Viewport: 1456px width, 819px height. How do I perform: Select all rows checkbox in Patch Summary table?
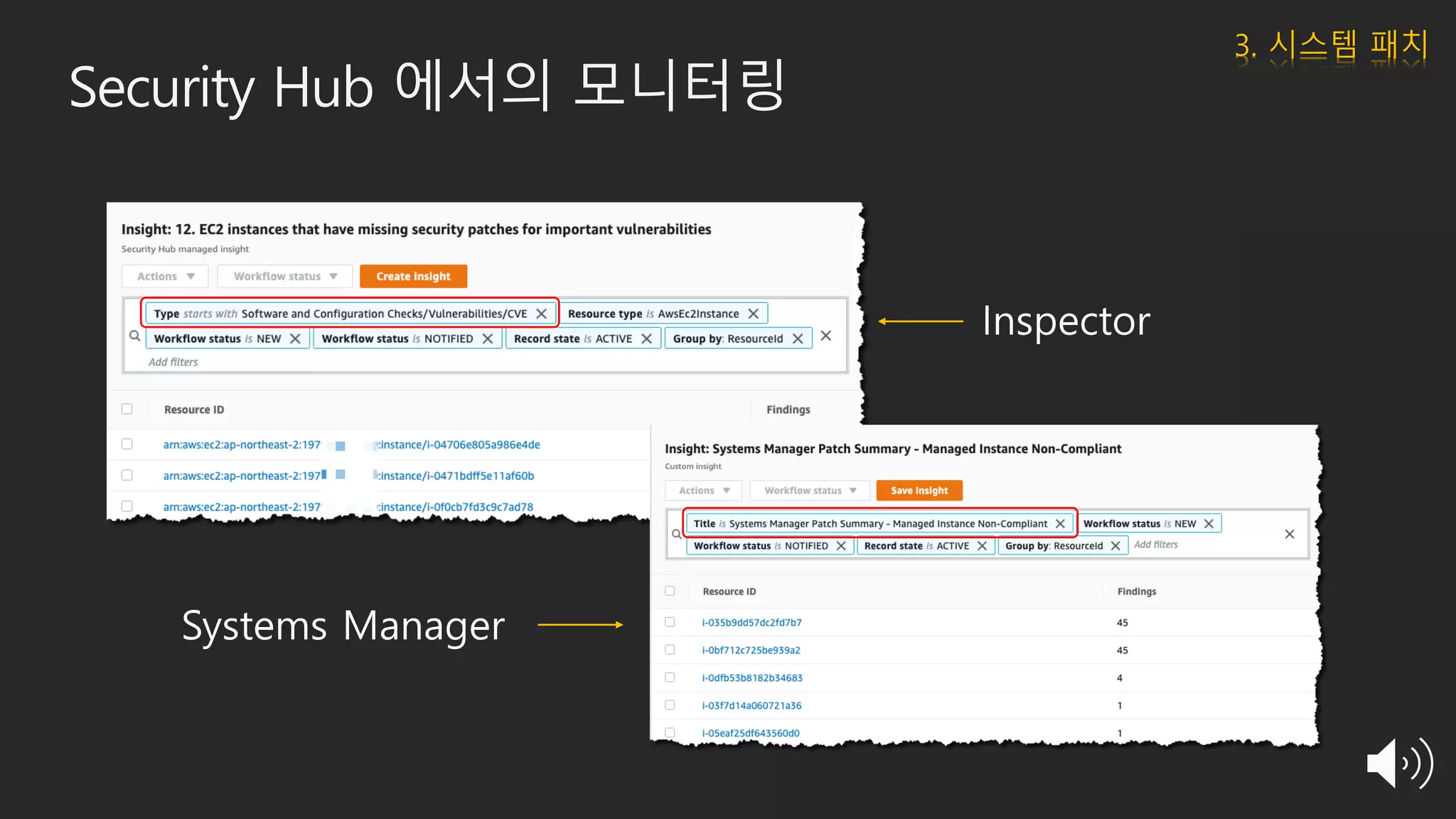(670, 591)
